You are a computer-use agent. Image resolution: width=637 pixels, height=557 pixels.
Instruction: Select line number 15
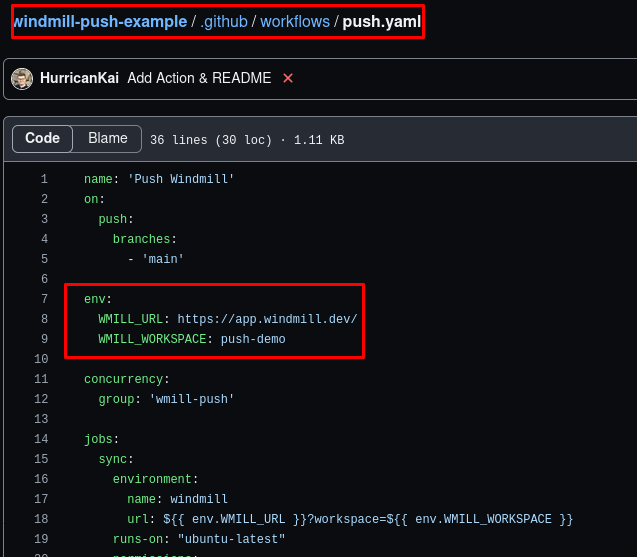(x=41, y=459)
